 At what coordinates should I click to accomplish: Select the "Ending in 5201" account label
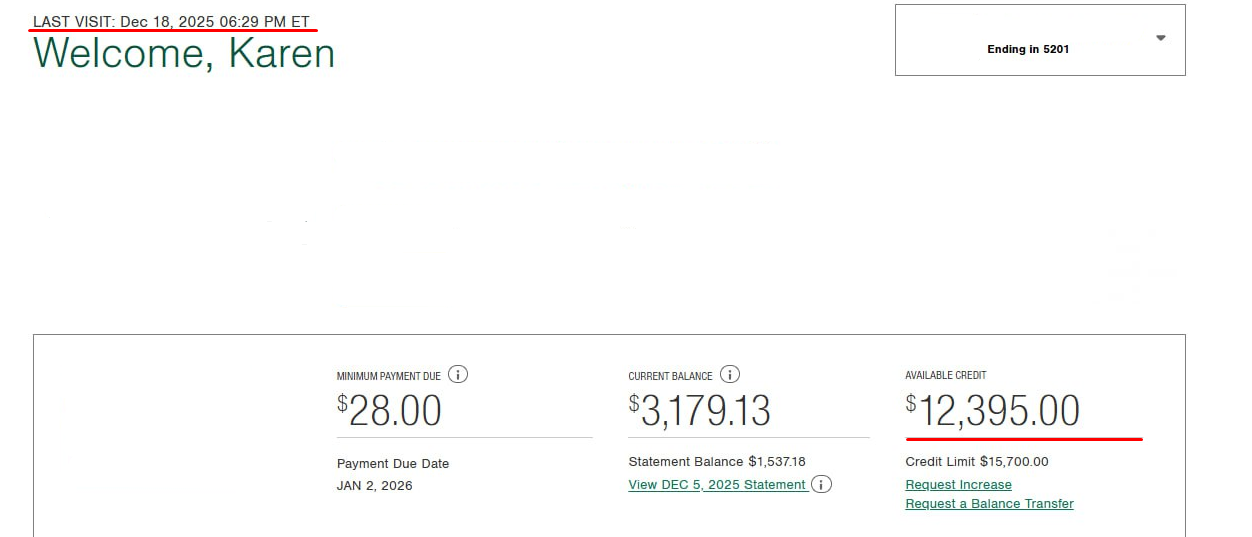click(x=1027, y=49)
